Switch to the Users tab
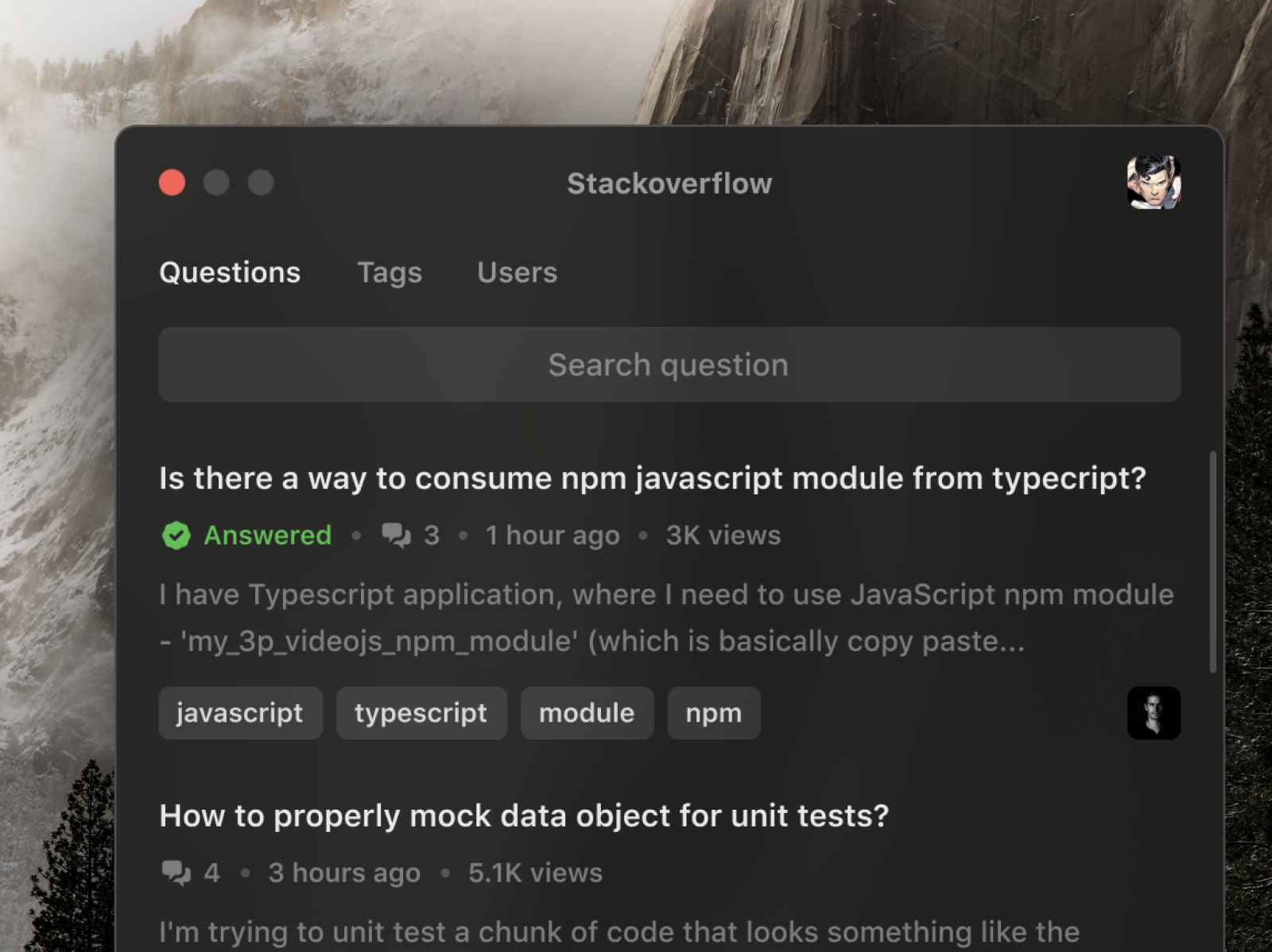 point(517,273)
